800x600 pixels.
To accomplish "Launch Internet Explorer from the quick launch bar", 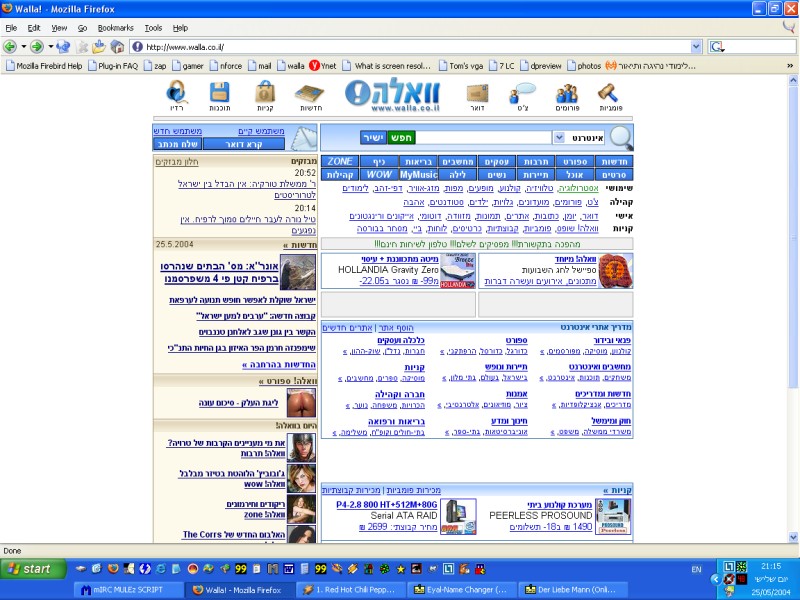I will coord(161,568).
